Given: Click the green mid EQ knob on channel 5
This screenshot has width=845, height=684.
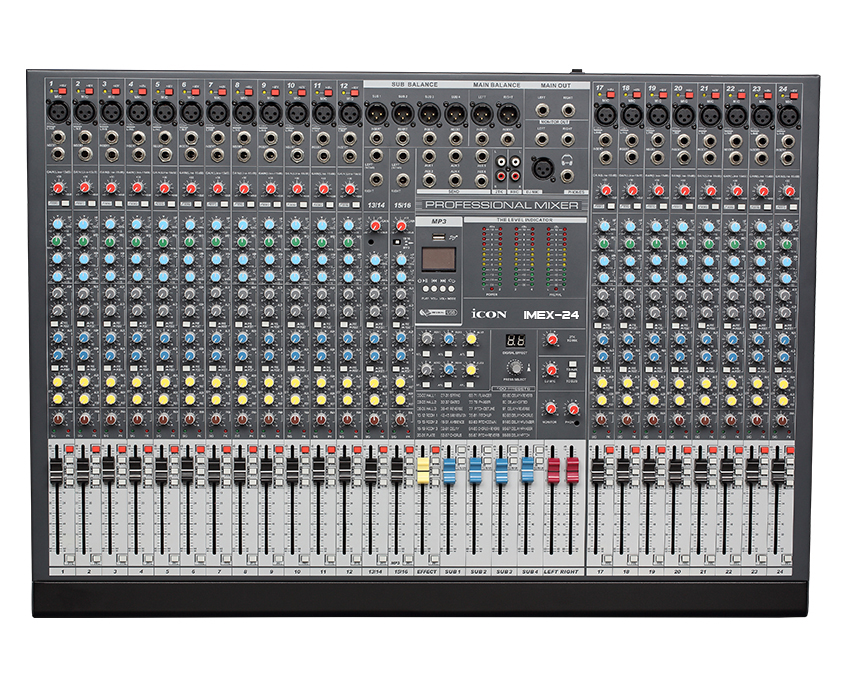Looking at the screenshot, I should point(164,241).
